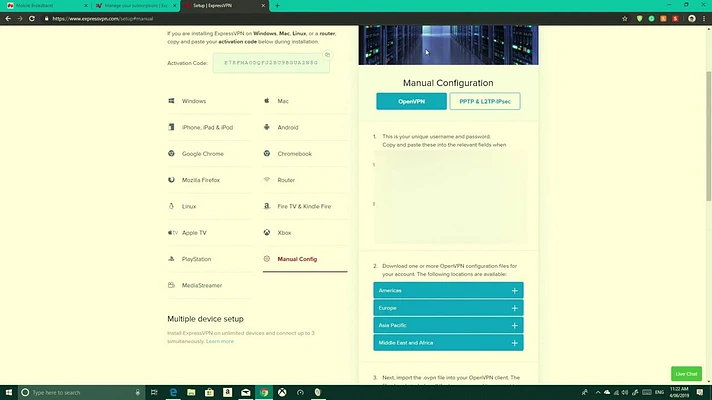The image size is (712, 400).
Task: Choose the Android robot icon
Action: [x=267, y=127]
